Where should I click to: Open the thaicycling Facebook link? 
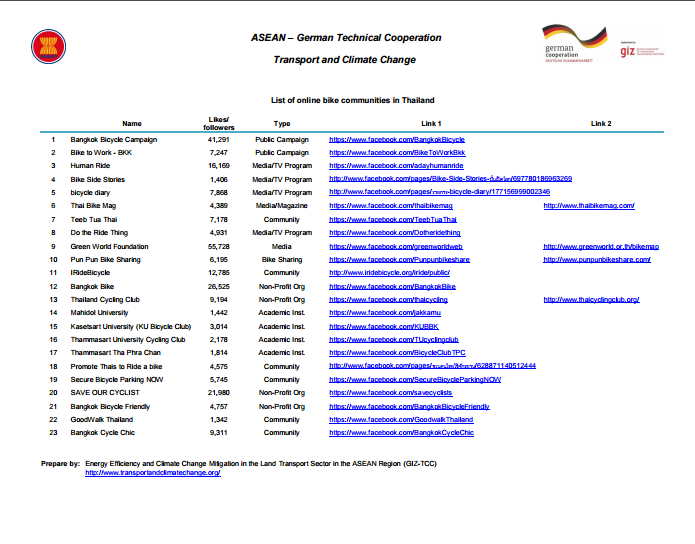[x=388, y=300]
